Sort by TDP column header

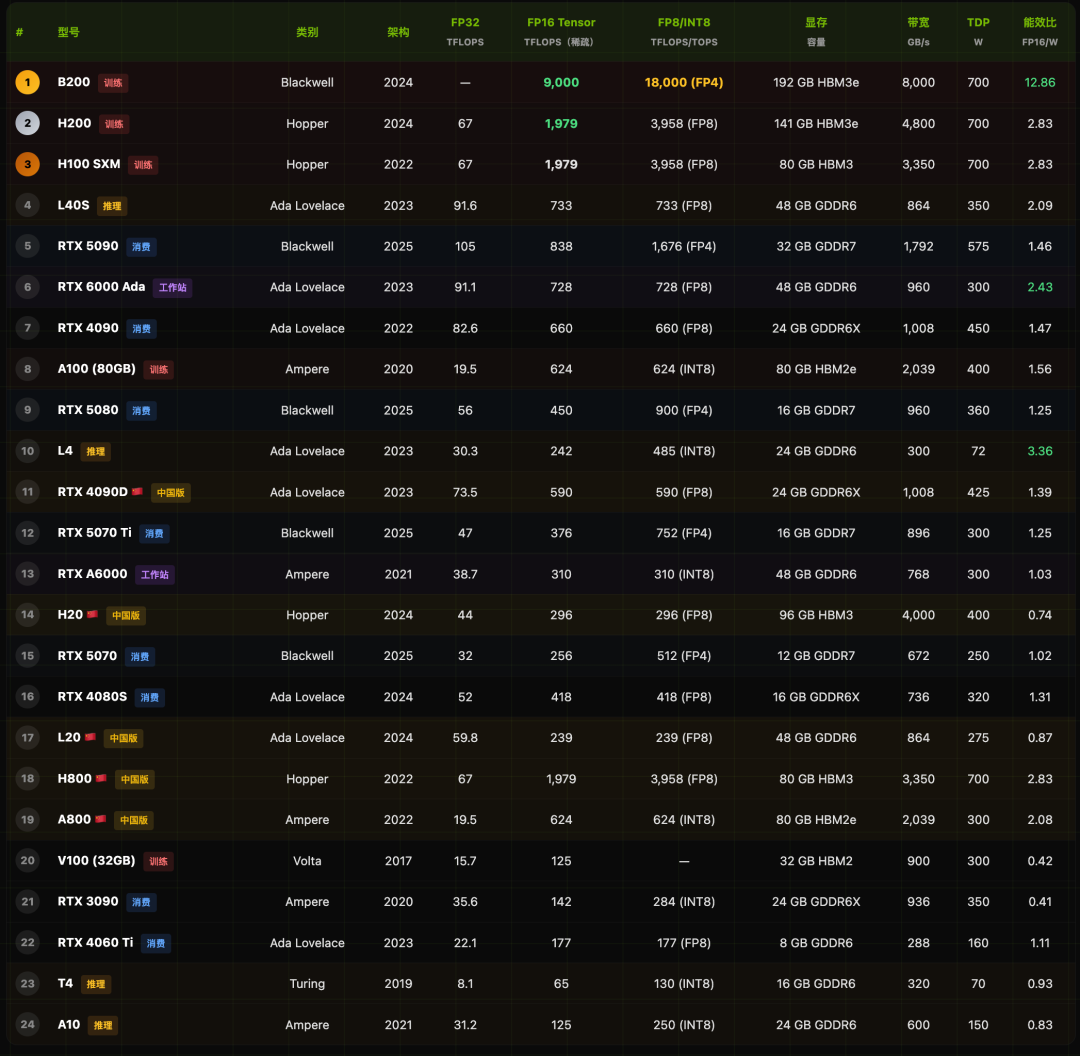point(978,32)
